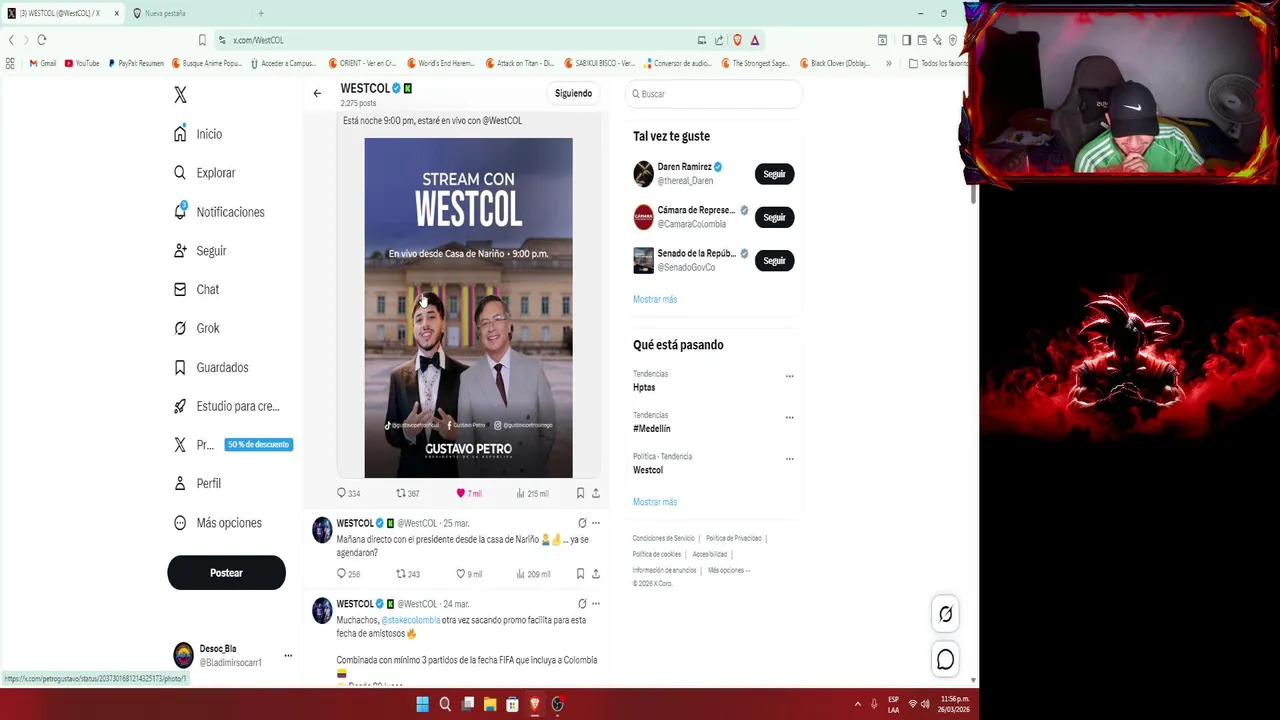Bookmark the Stream con Westcol post
1280x720 pixels.
point(580,493)
